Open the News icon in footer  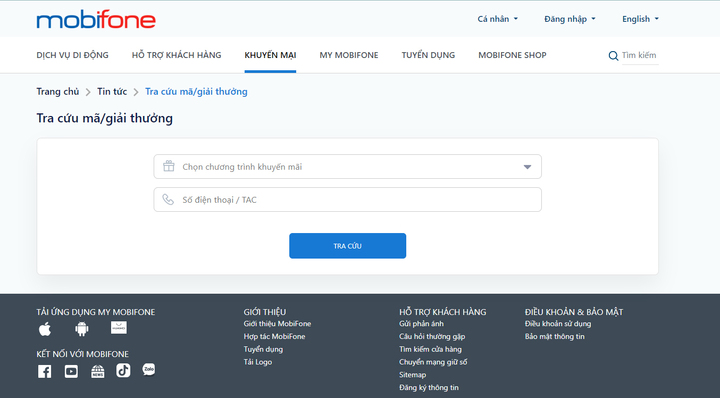pos(97,371)
